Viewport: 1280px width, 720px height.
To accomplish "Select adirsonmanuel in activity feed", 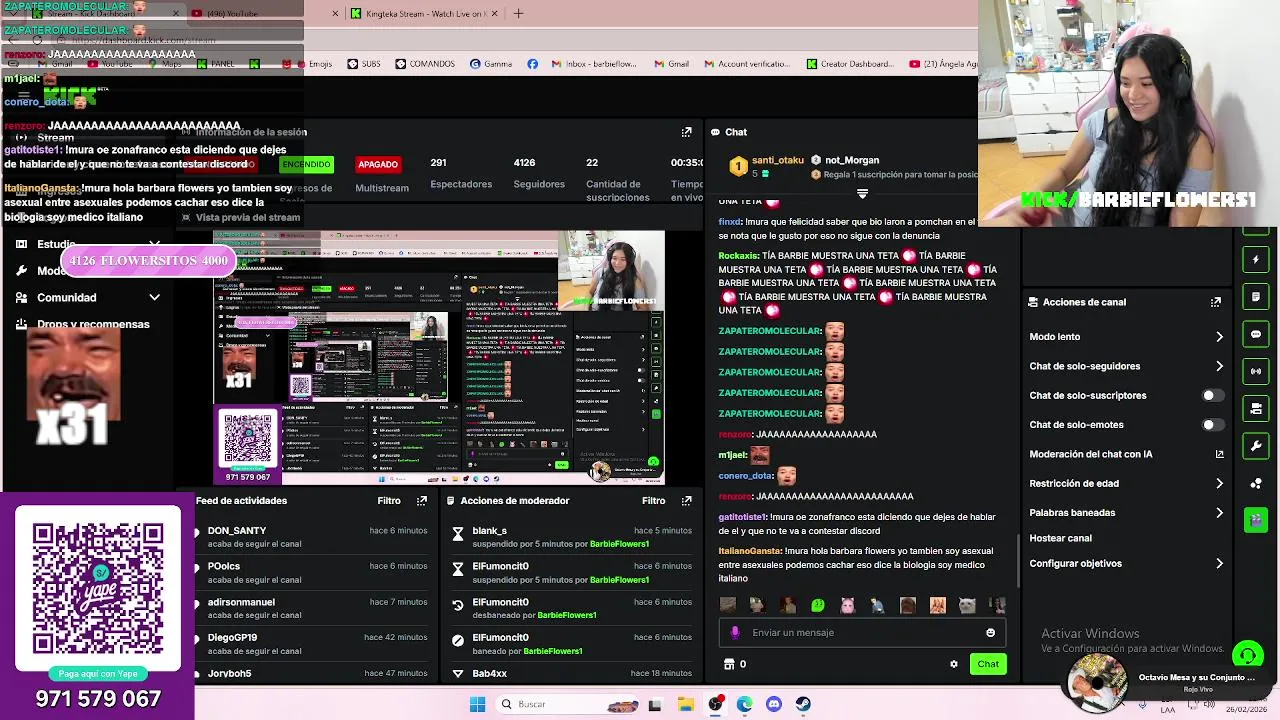I will coord(241,602).
